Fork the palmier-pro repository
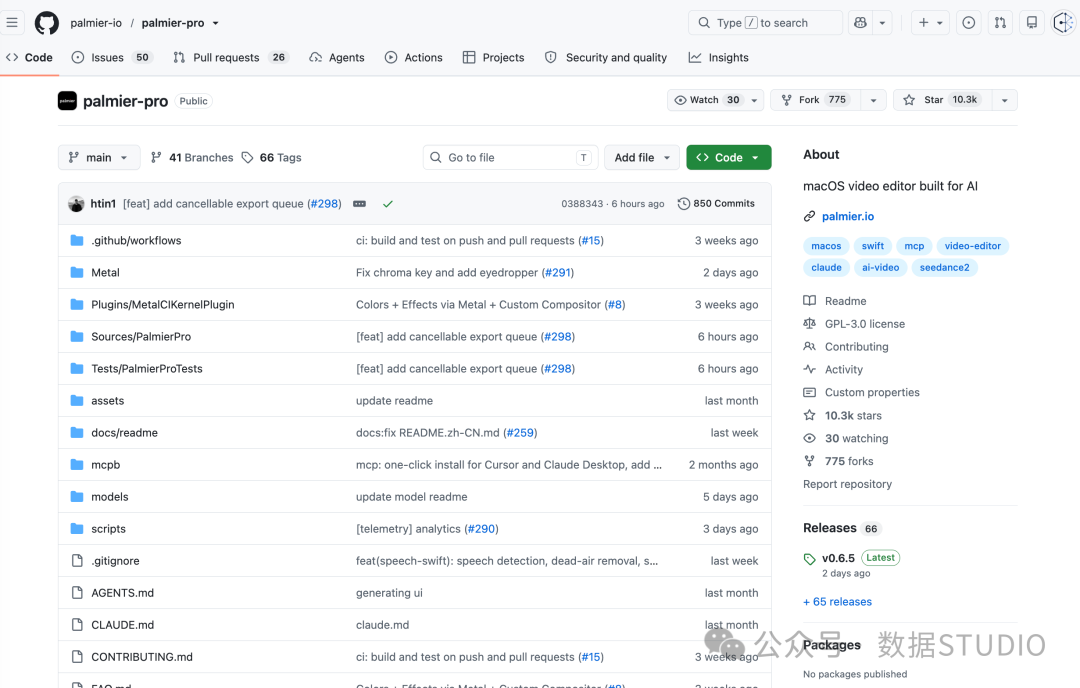 tap(816, 100)
